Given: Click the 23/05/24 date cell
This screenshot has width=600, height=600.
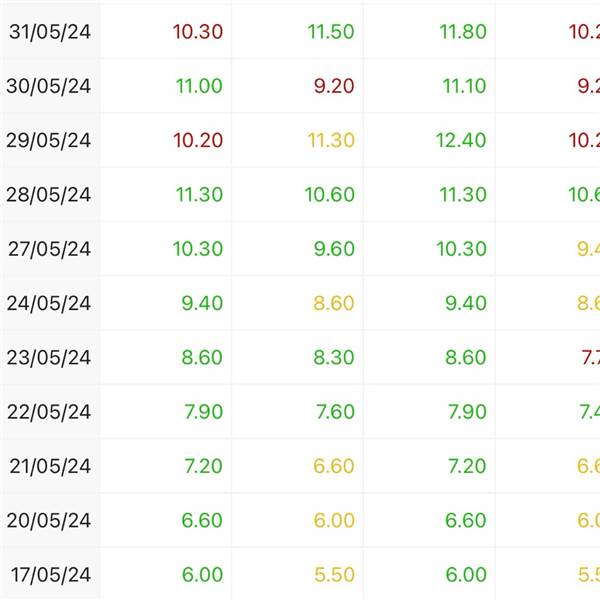Looking at the screenshot, I should [x=50, y=358].
